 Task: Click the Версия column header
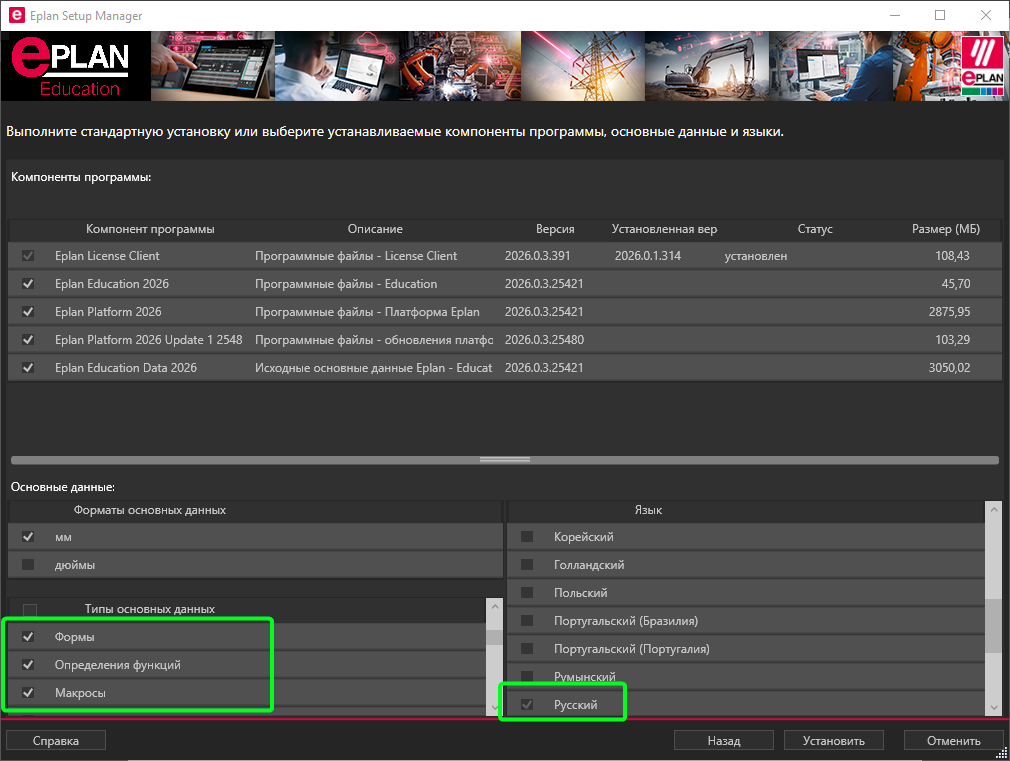(x=555, y=229)
